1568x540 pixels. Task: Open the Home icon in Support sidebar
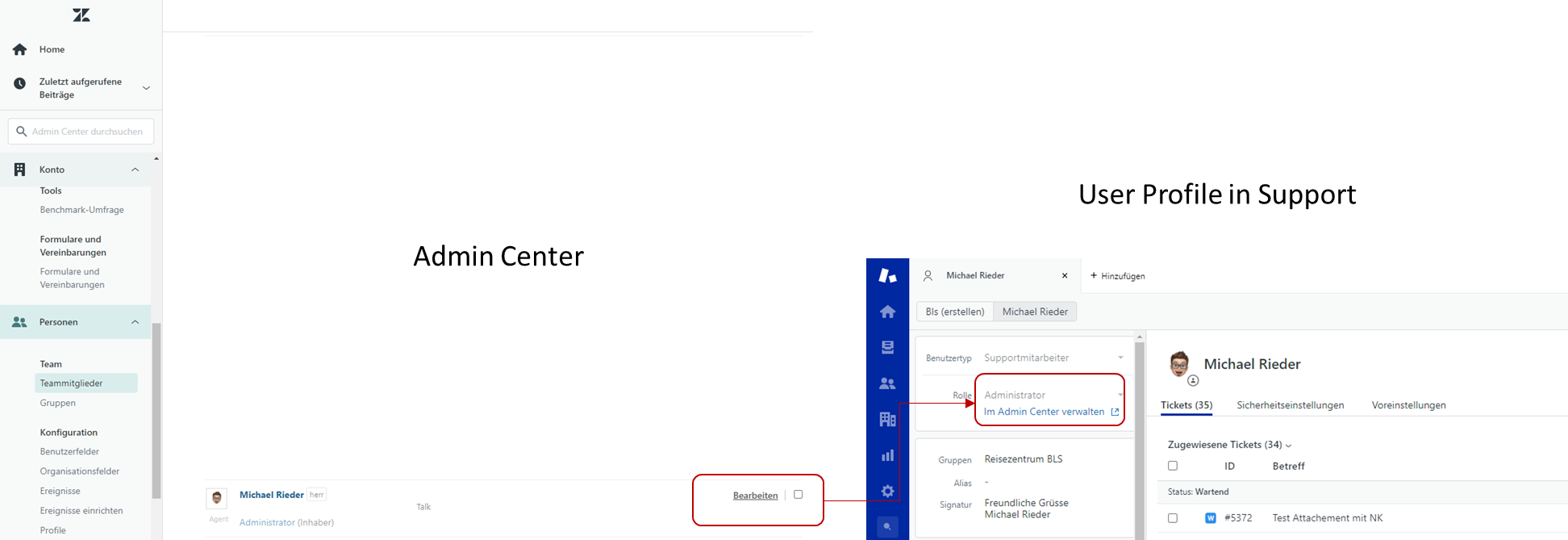[887, 312]
